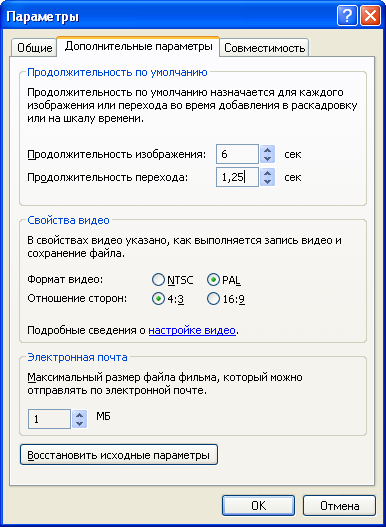This screenshot has height=527, width=386.
Task: Decrease Продолжительность изображения with down arrow
Action: [267, 159]
